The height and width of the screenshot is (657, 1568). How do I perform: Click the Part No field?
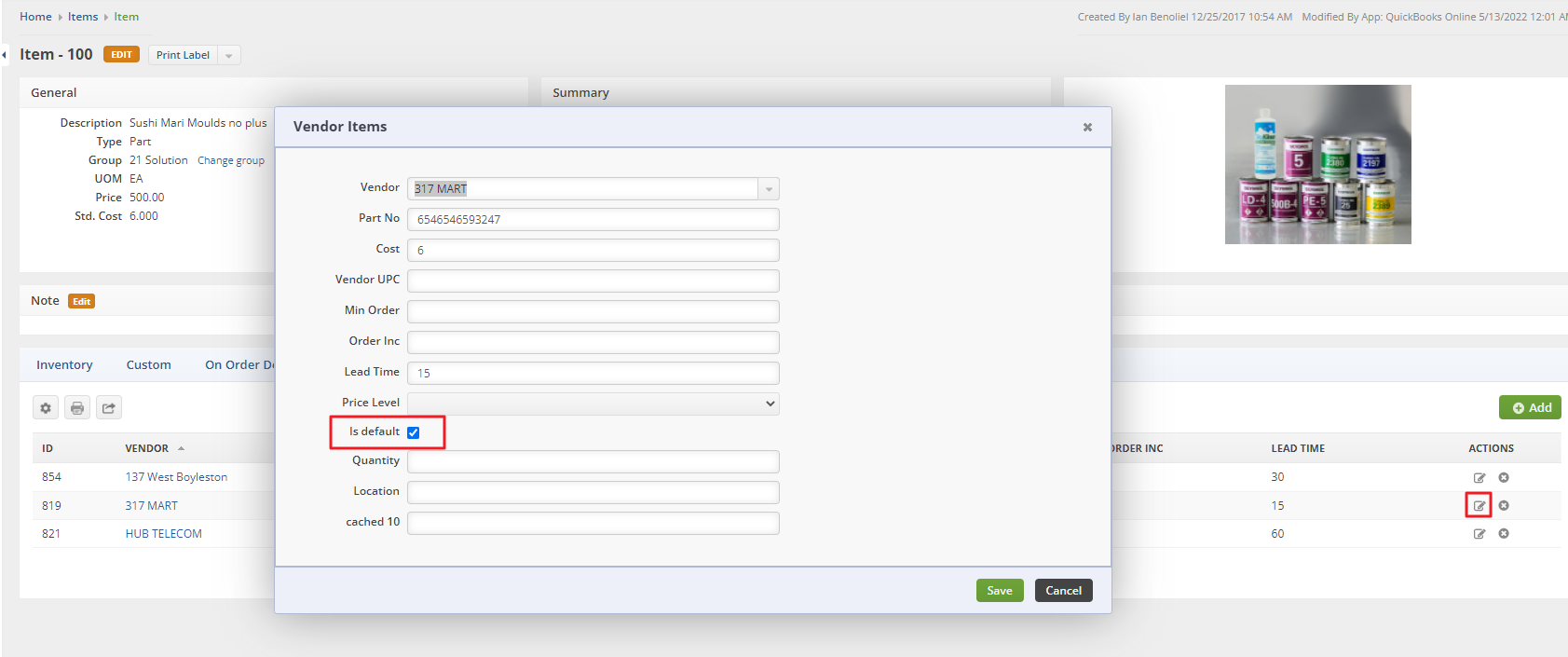(x=593, y=220)
